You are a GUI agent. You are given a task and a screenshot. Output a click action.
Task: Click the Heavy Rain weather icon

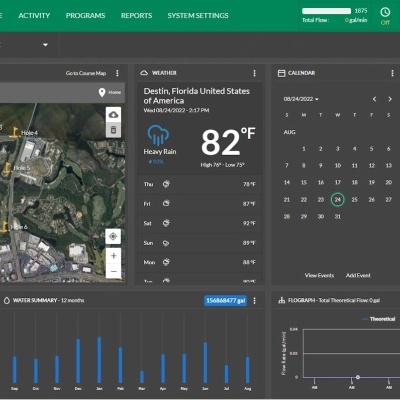coord(158,135)
